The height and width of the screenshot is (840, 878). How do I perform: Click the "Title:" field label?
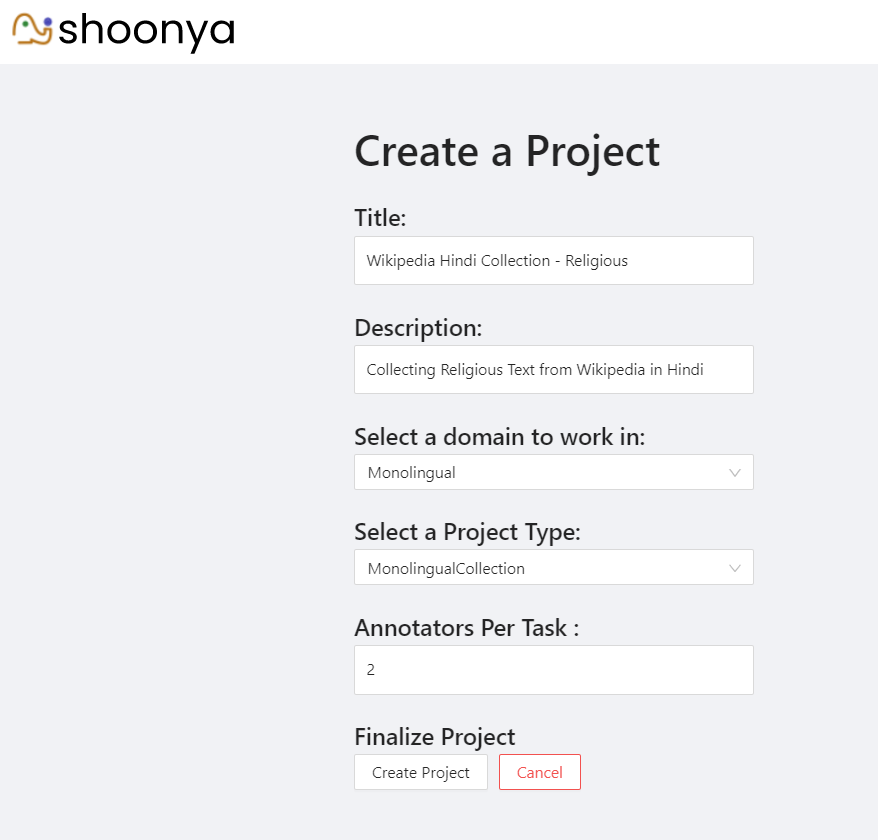[x=380, y=218]
